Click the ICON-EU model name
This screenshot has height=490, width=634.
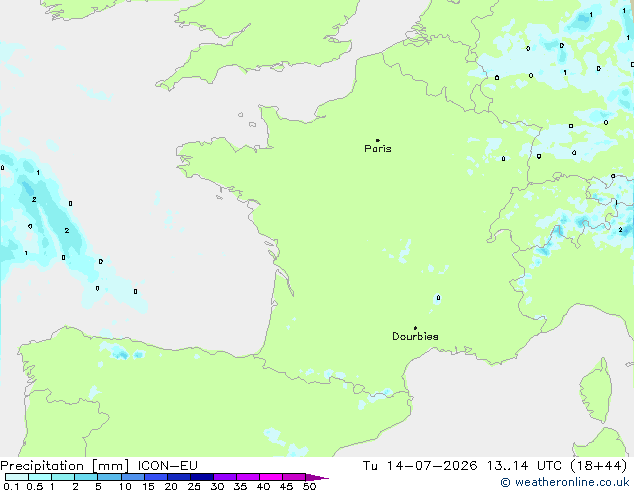(x=167, y=466)
